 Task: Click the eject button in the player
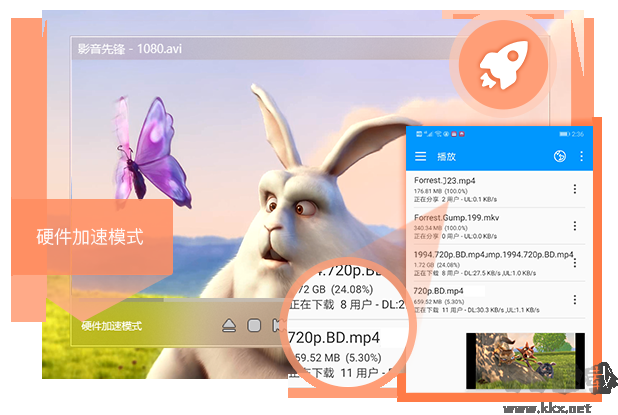[x=229, y=326]
